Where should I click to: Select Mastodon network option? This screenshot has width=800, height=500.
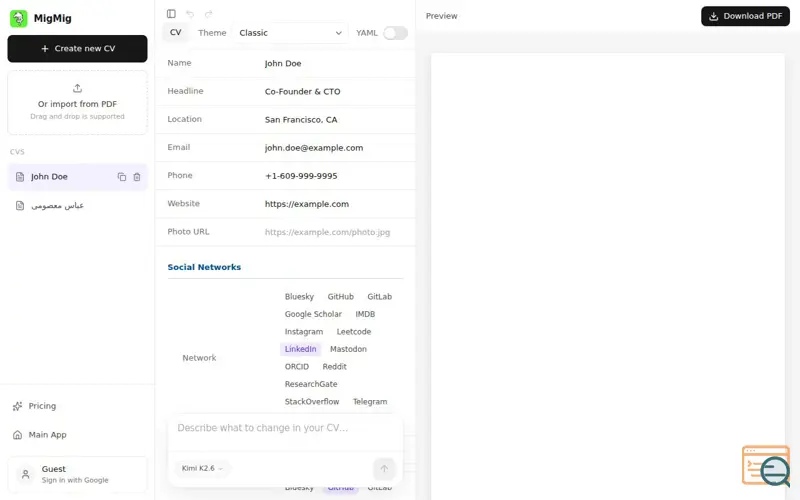coord(348,349)
